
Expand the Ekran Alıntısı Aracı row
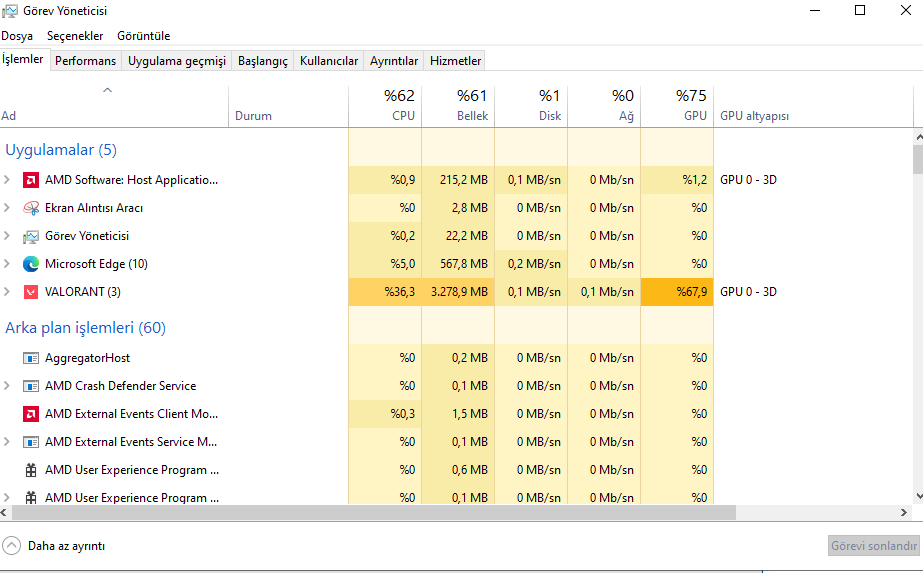pos(7,207)
